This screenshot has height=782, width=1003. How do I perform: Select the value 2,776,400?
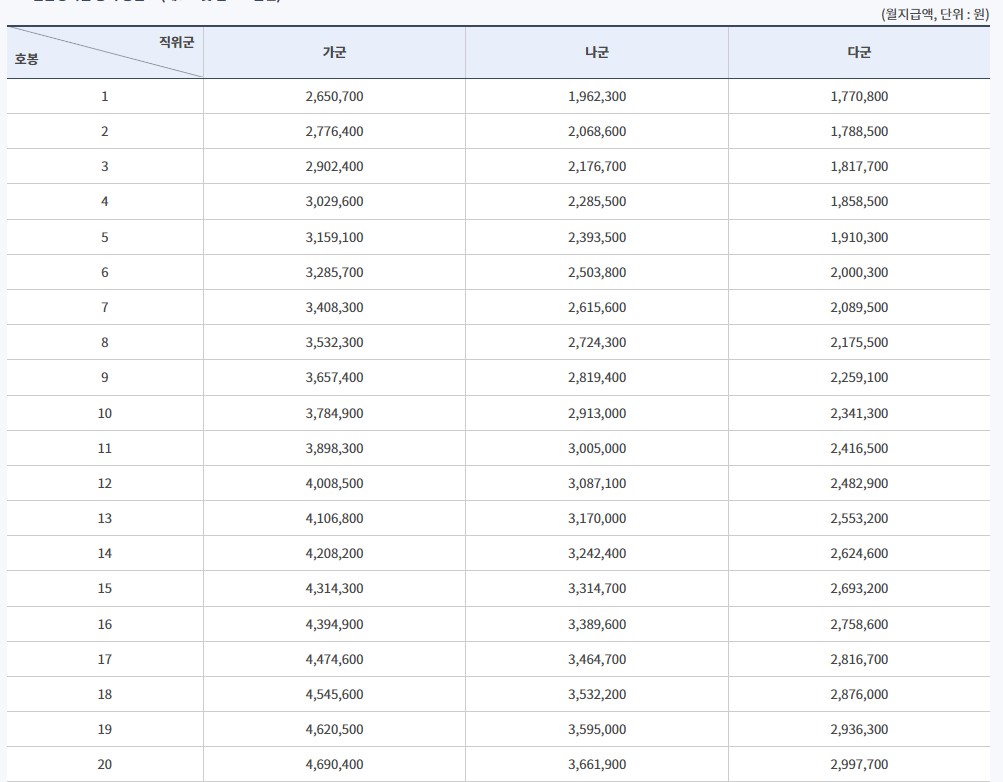[335, 132]
